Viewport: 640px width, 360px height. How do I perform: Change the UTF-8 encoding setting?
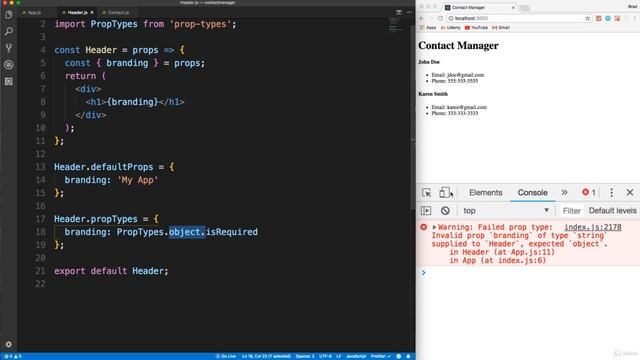[325, 356]
